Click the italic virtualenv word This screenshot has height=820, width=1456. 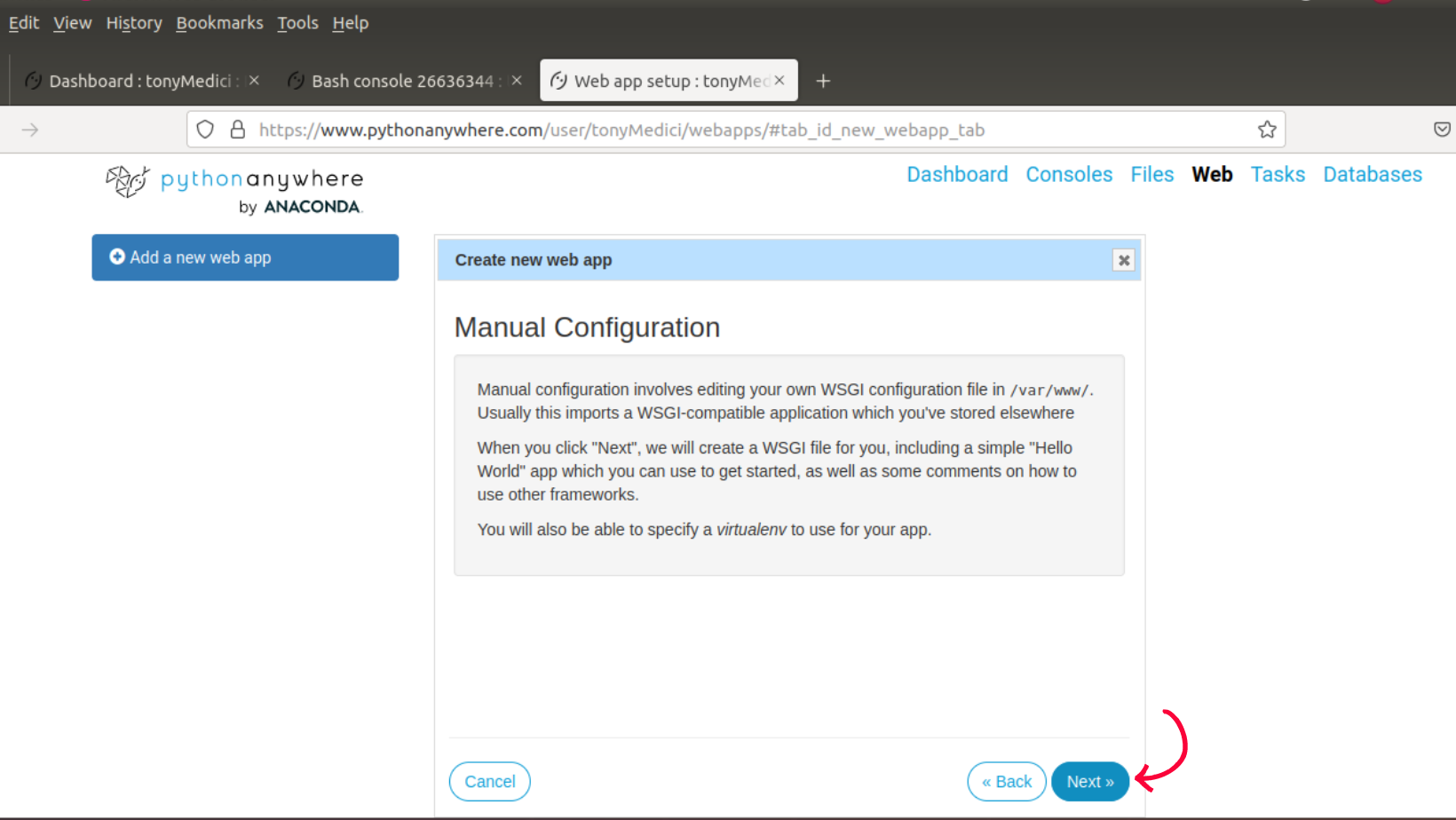coord(751,530)
